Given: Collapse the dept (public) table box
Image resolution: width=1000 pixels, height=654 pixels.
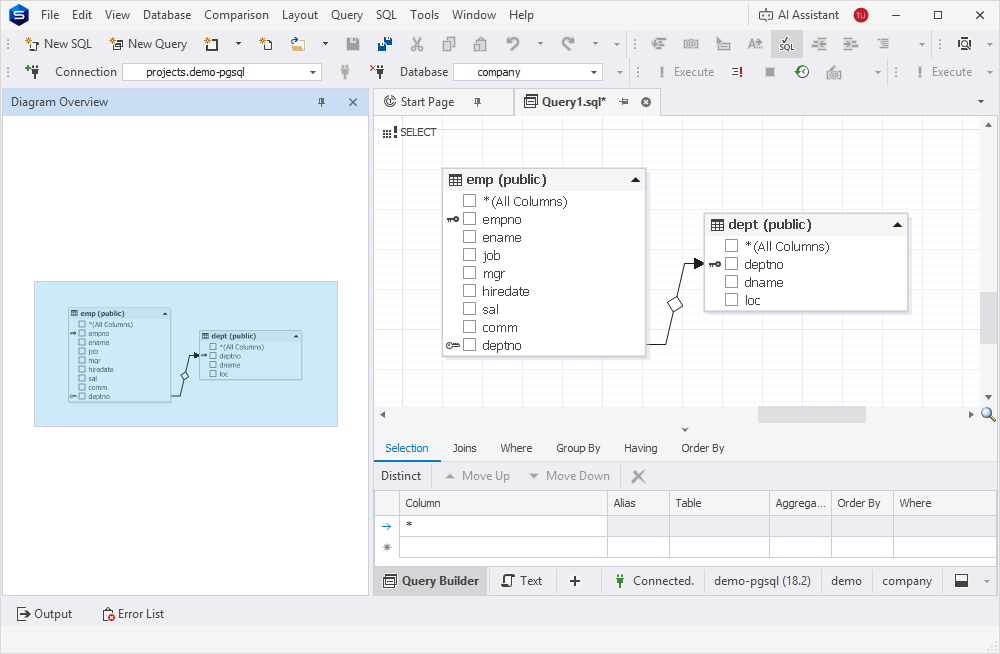Looking at the screenshot, I should click(x=897, y=225).
